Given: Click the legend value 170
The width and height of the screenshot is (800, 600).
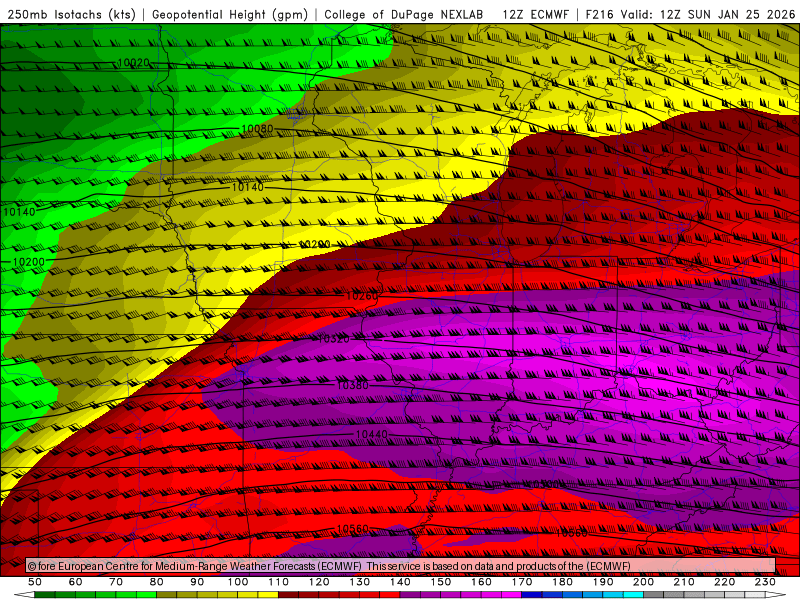Looking at the screenshot, I should click(521, 582).
